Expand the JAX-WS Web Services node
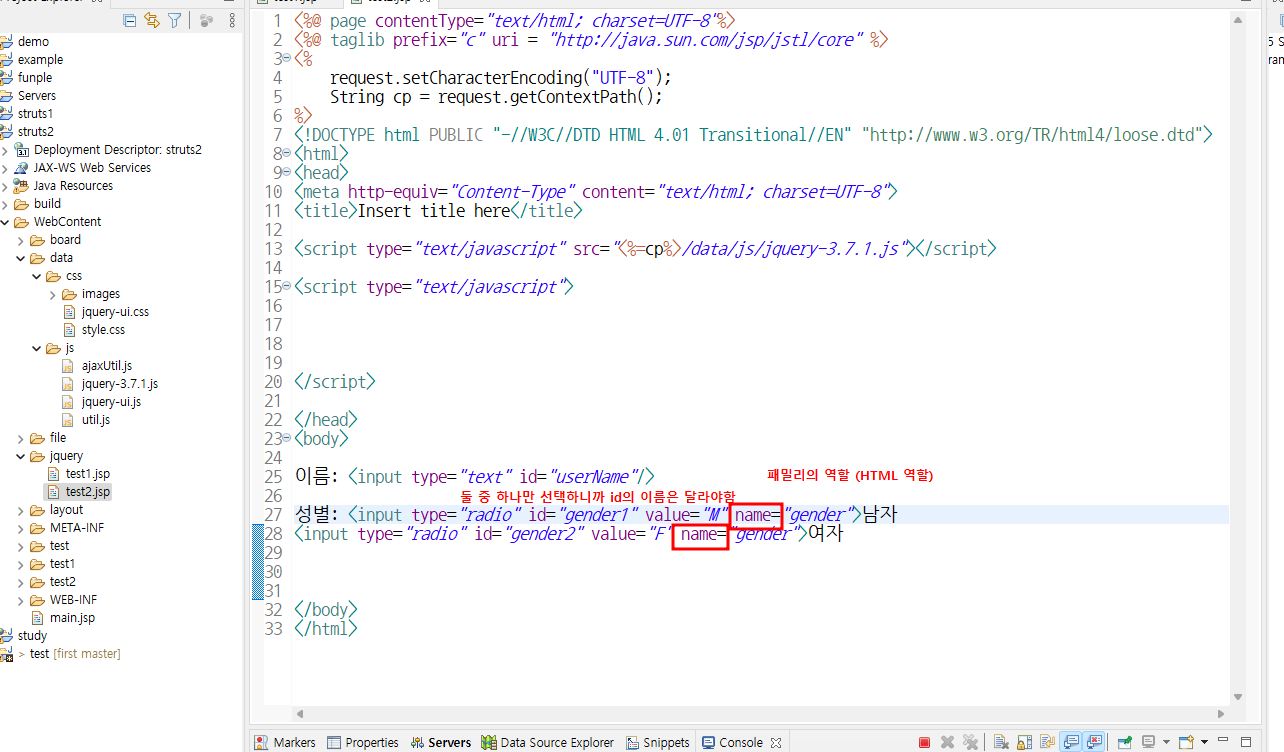The height and width of the screenshot is (752, 1284). point(5,168)
